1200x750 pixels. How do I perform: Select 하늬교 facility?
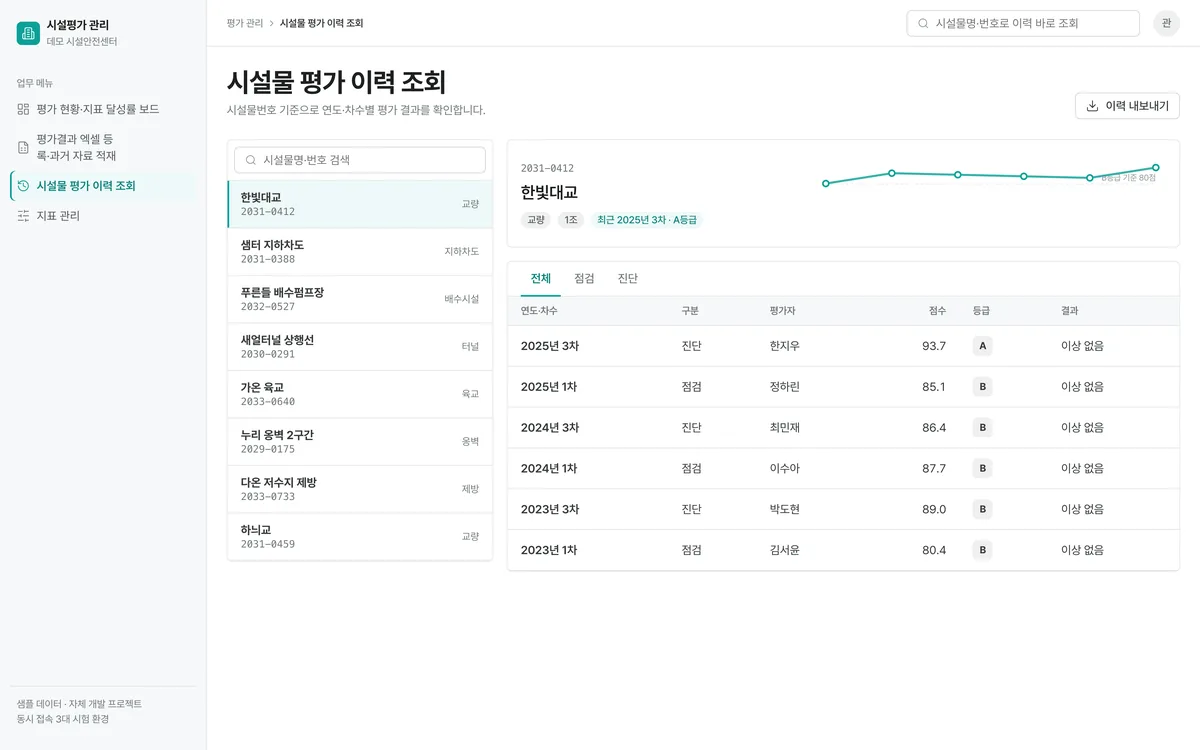pyautogui.click(x=360, y=537)
